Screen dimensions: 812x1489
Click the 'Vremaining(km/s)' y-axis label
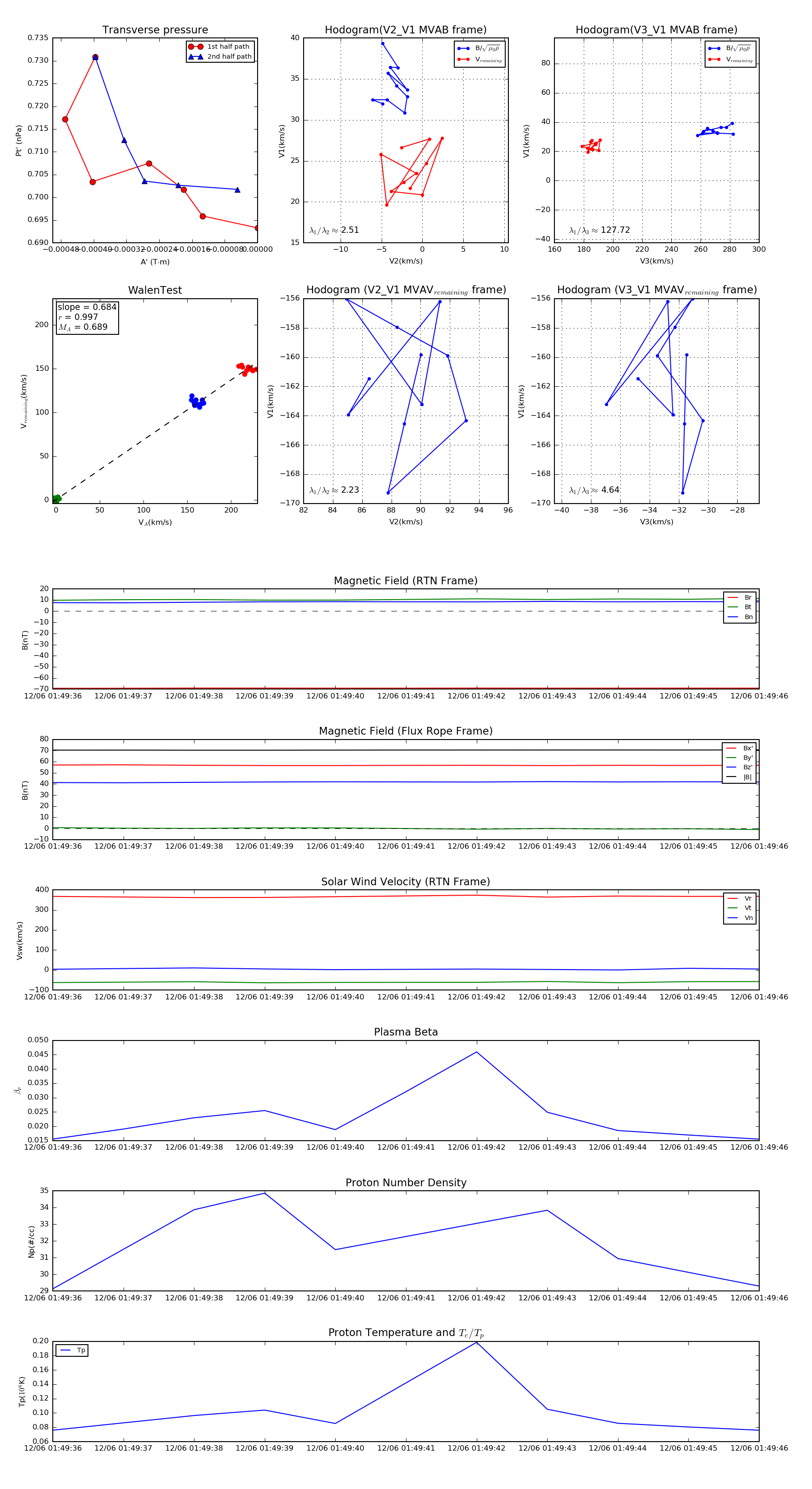pos(24,401)
